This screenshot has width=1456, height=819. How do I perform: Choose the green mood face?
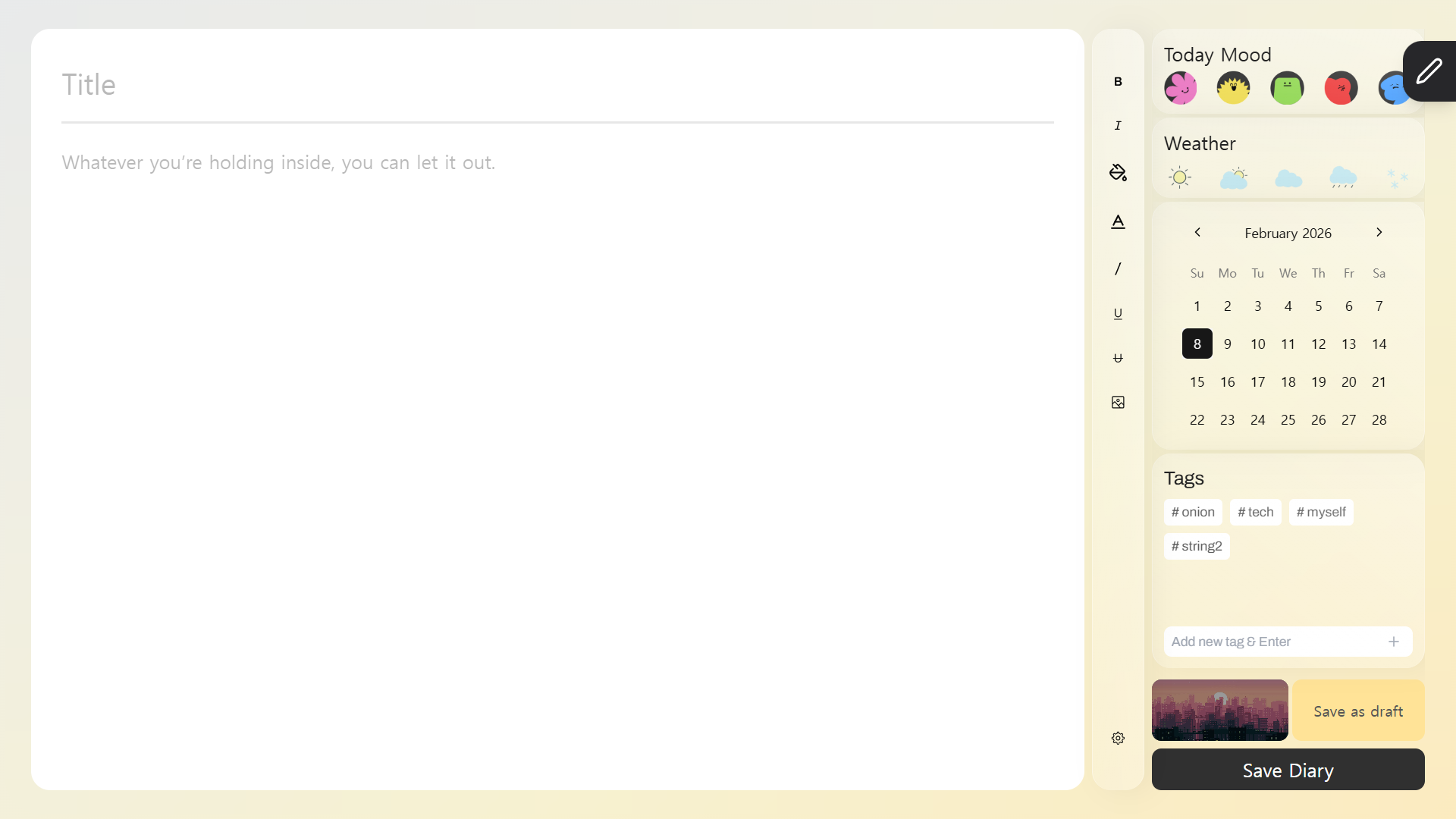click(1287, 88)
